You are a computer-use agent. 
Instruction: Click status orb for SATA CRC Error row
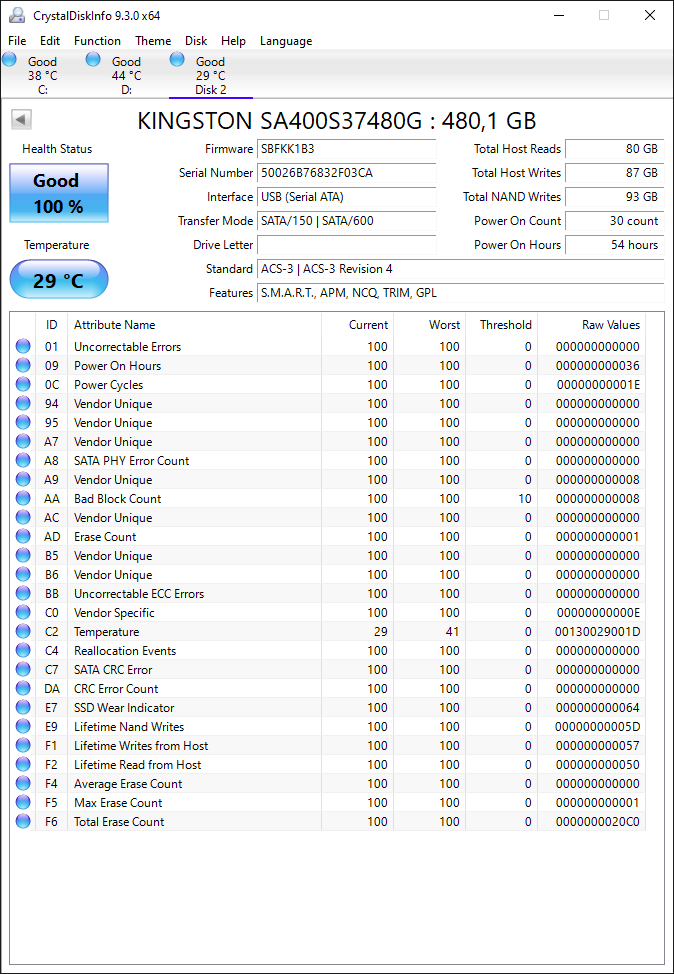[x=23, y=669]
